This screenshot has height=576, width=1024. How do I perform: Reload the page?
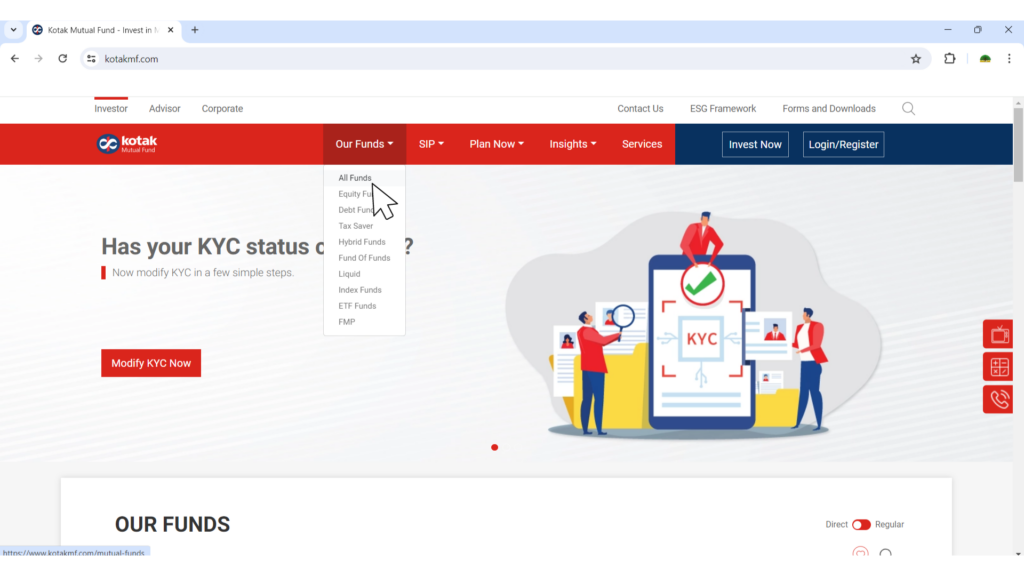[x=63, y=59]
